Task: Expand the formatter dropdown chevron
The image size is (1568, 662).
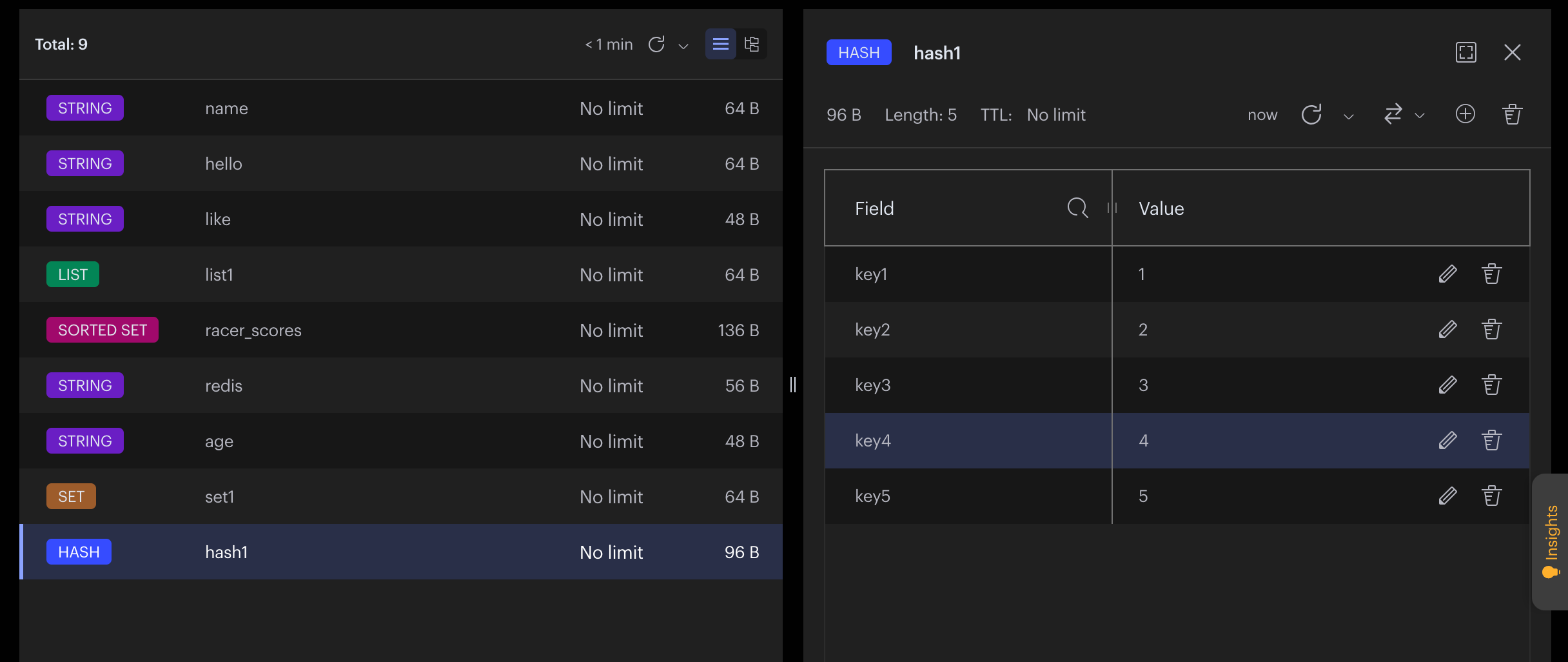Action: (x=1419, y=116)
